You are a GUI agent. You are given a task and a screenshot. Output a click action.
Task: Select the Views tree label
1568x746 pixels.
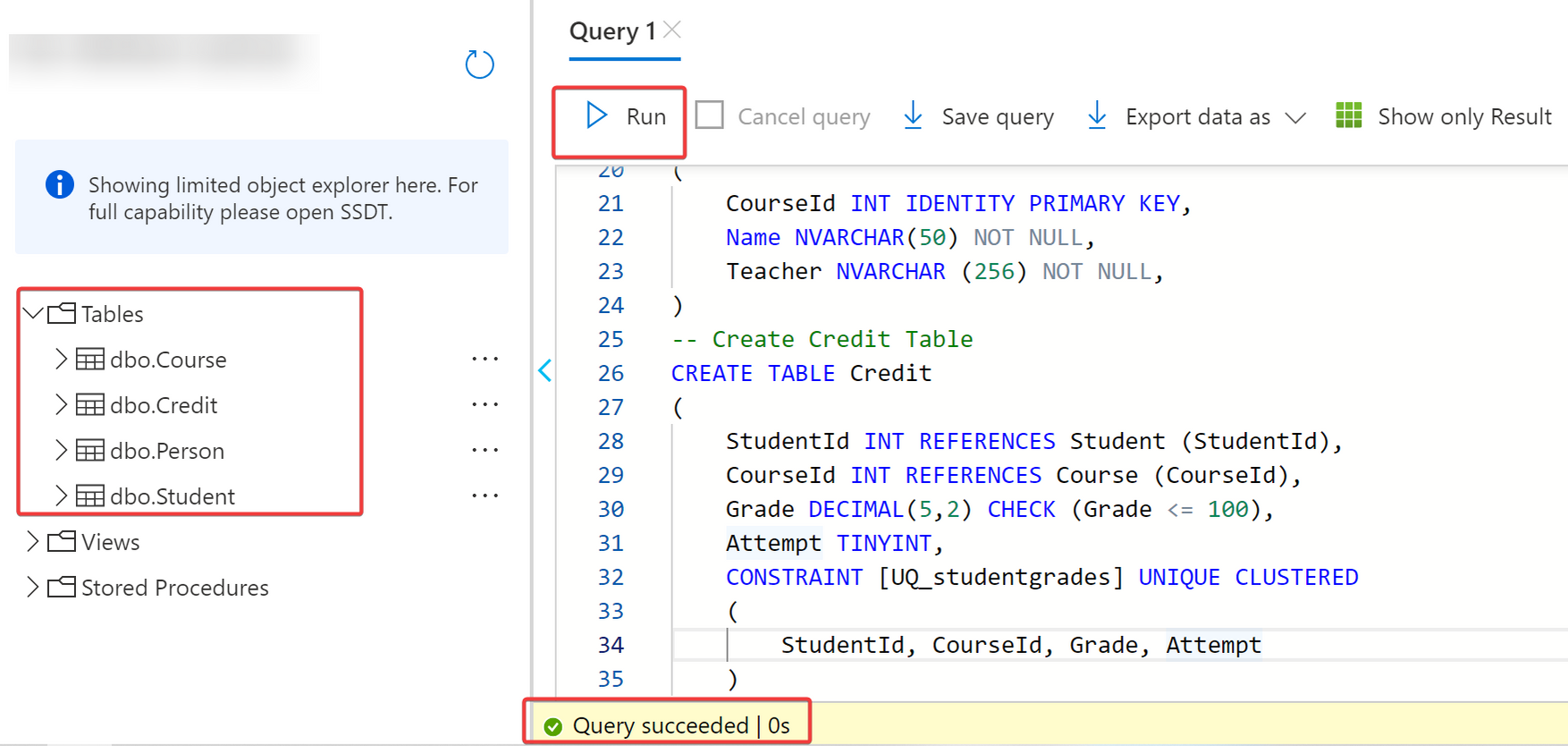111,542
